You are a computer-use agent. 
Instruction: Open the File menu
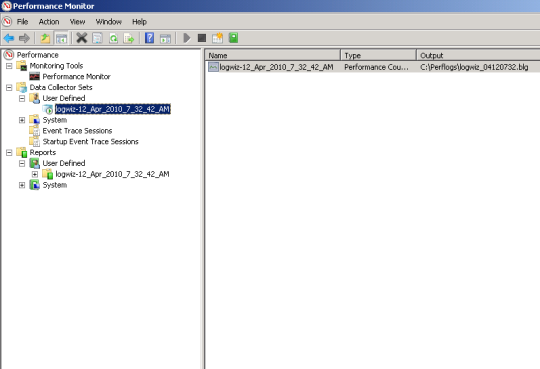tap(22, 22)
